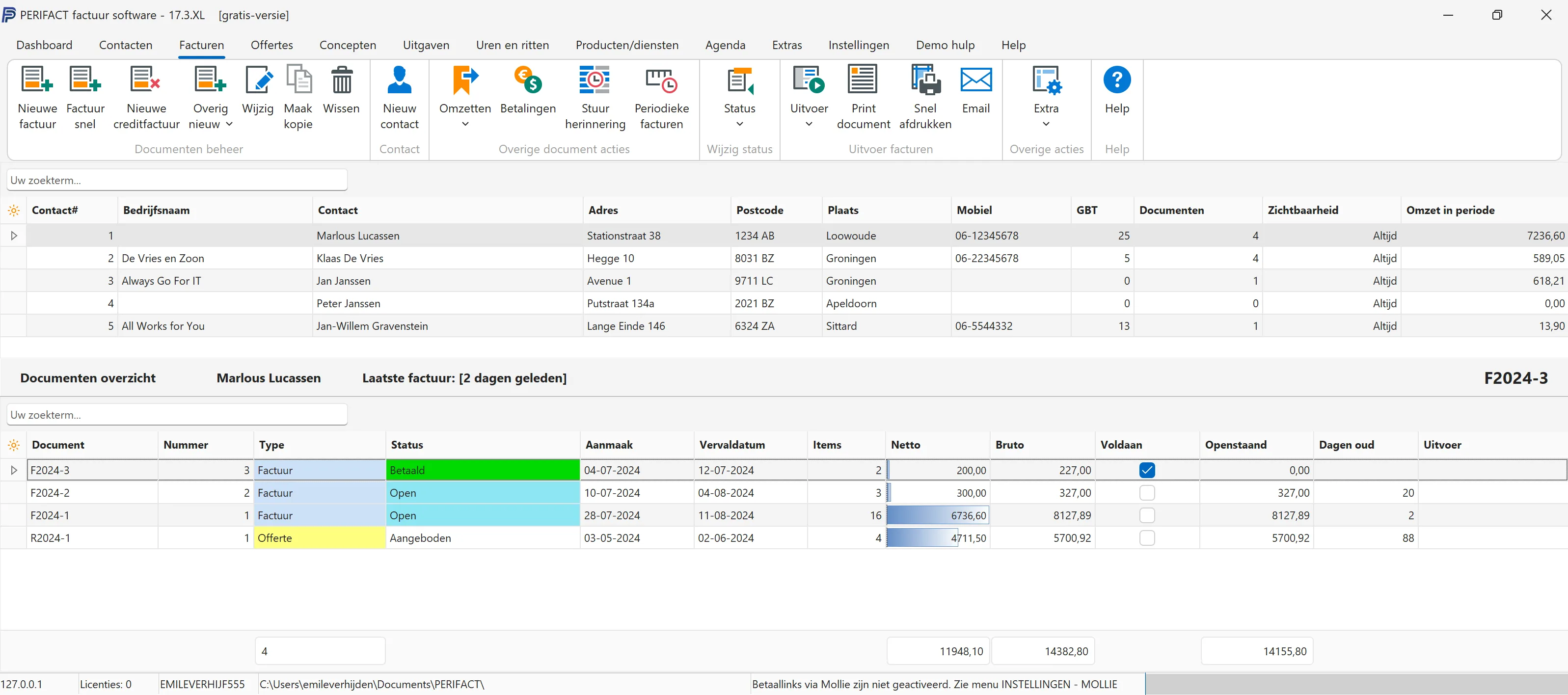Image resolution: width=1568 pixels, height=695 pixels.
Task: Uncheck Voldaan for invoice F2024-3
Action: (x=1147, y=470)
